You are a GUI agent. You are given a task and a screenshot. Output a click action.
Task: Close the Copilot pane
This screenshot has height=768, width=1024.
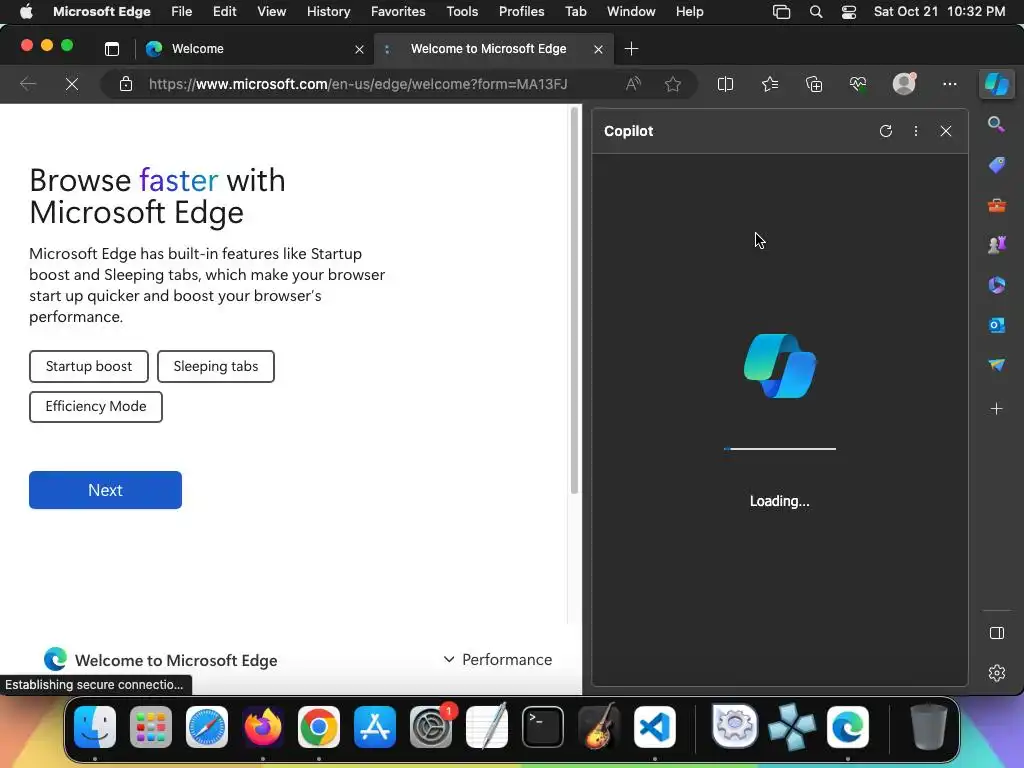[946, 131]
